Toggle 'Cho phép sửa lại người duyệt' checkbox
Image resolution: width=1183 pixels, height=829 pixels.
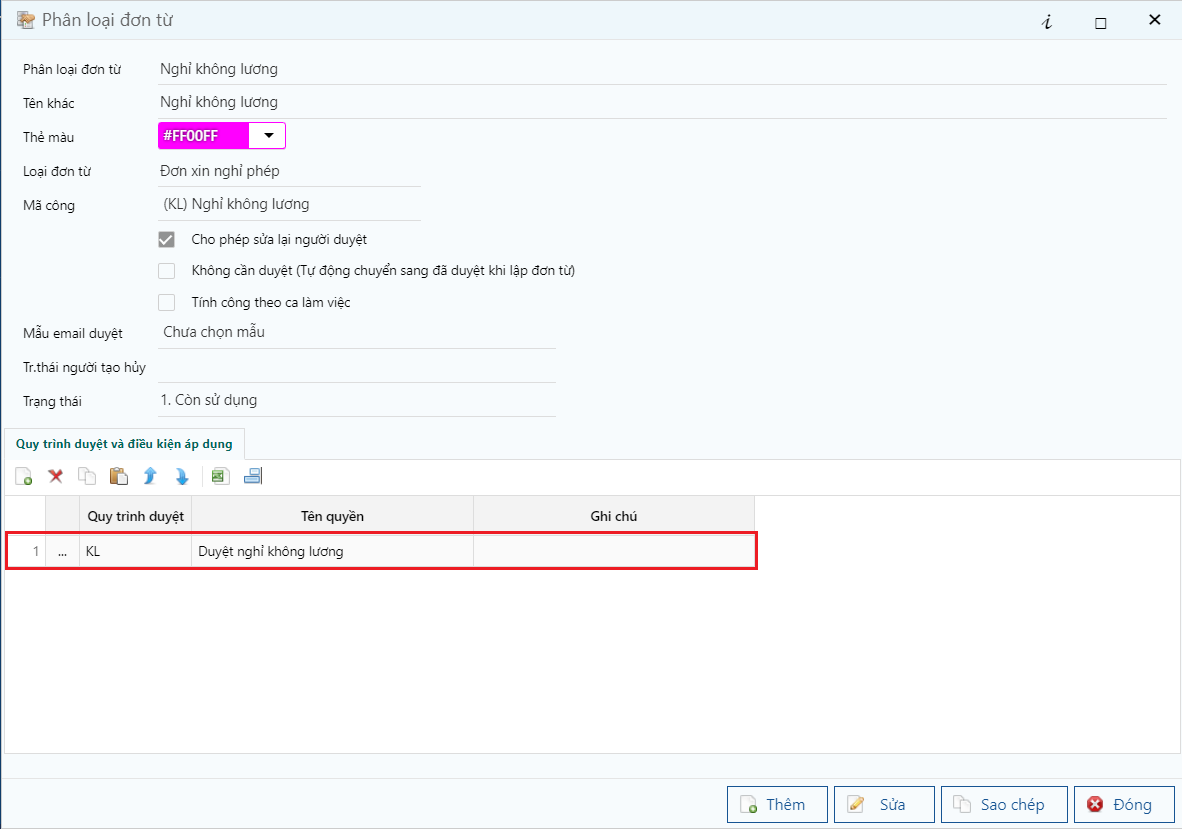(167, 240)
